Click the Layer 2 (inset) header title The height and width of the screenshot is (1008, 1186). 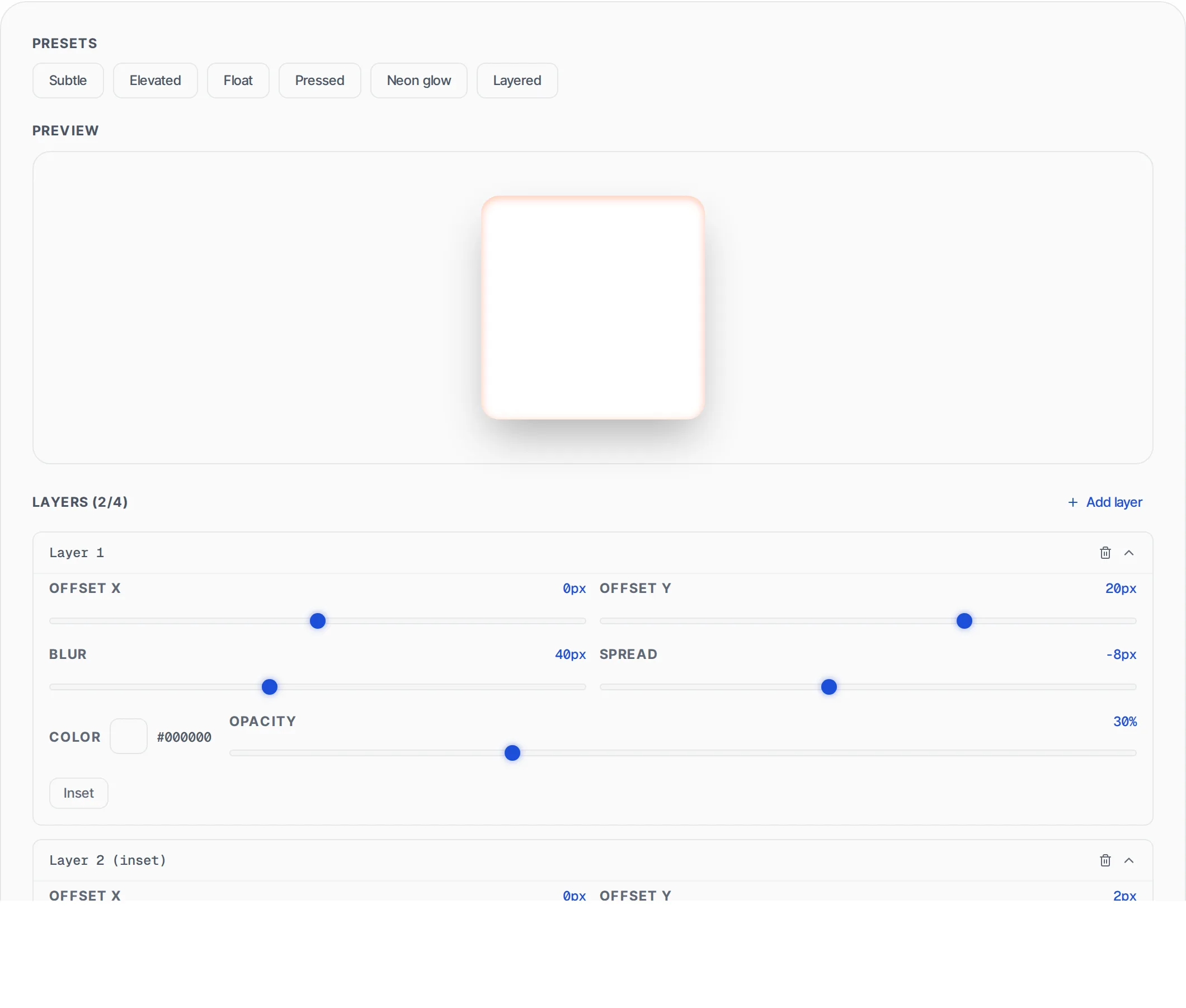coord(107,860)
